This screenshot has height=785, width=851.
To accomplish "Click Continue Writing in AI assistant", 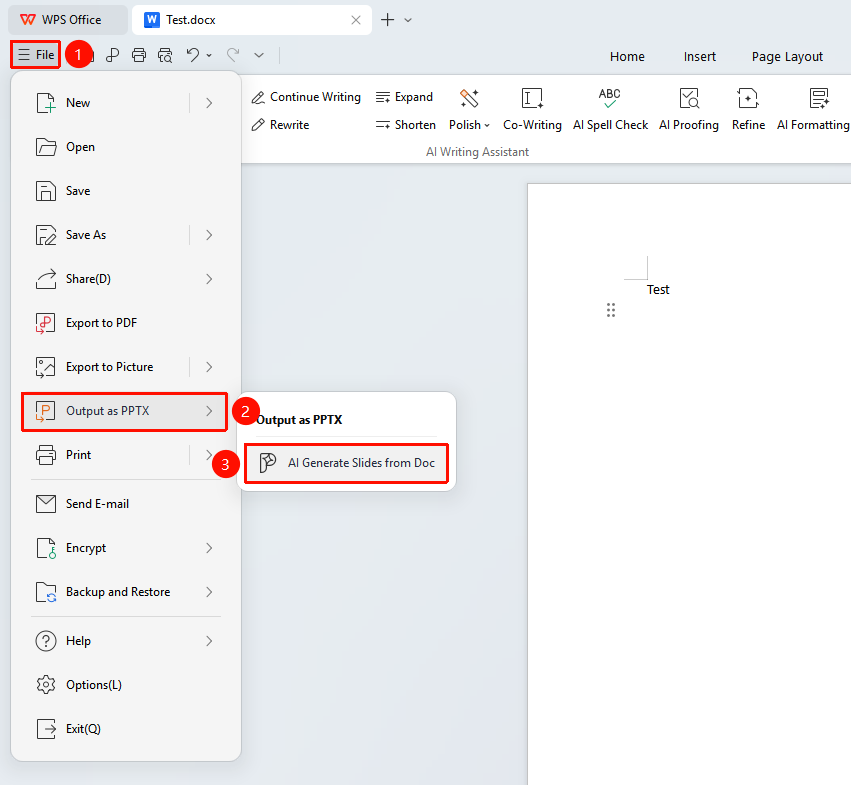I will (x=306, y=97).
